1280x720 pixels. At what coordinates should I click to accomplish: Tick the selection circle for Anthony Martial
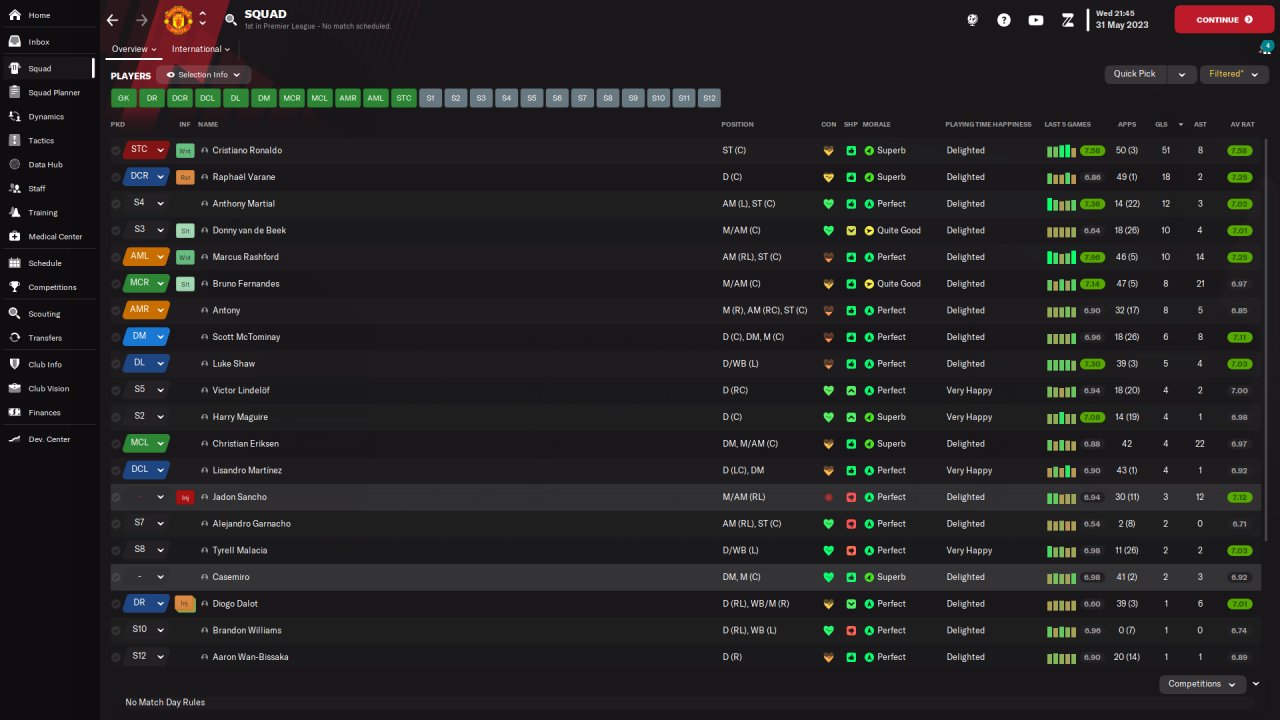coord(116,204)
